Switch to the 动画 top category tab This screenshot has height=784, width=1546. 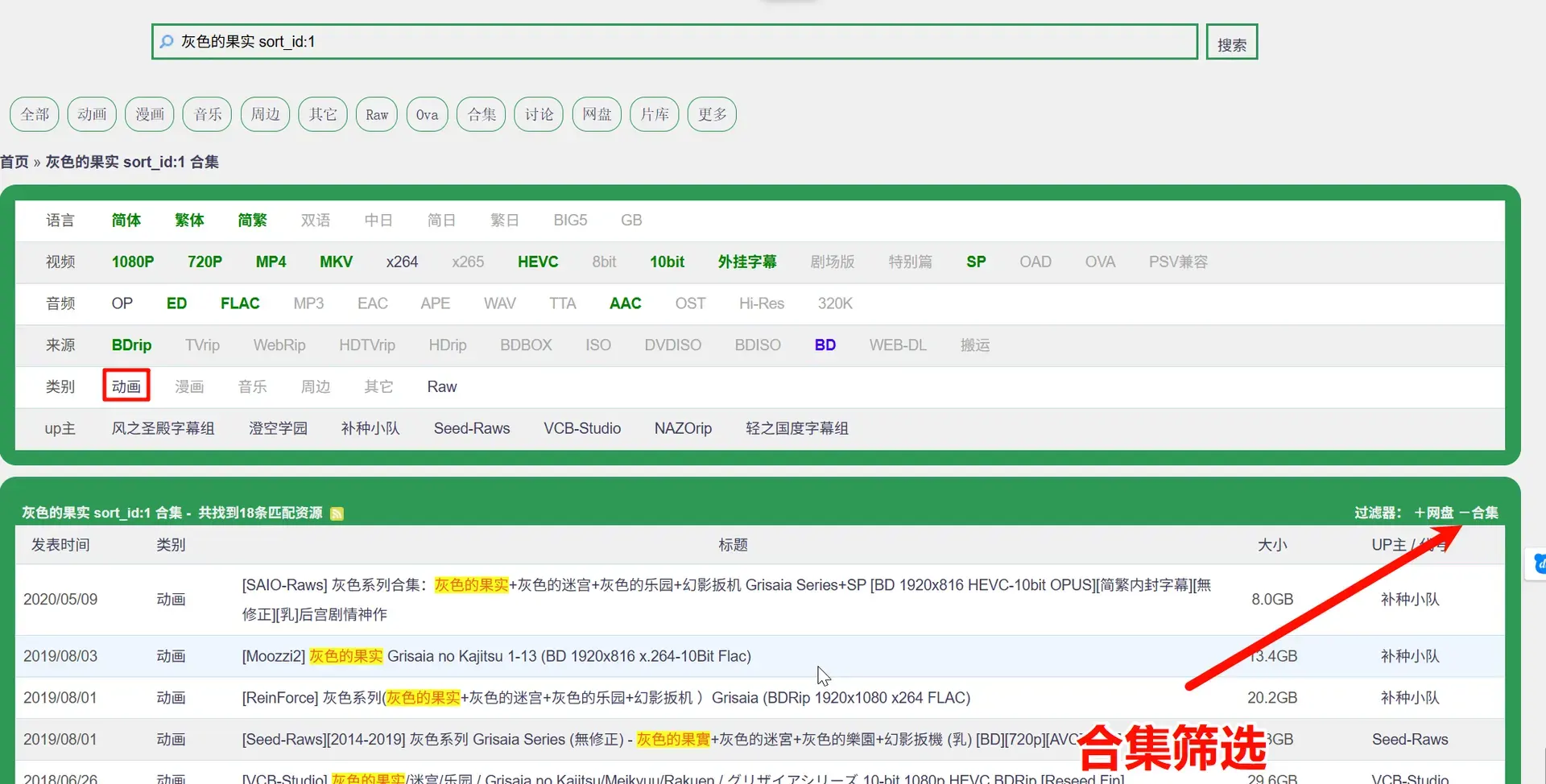click(x=92, y=114)
